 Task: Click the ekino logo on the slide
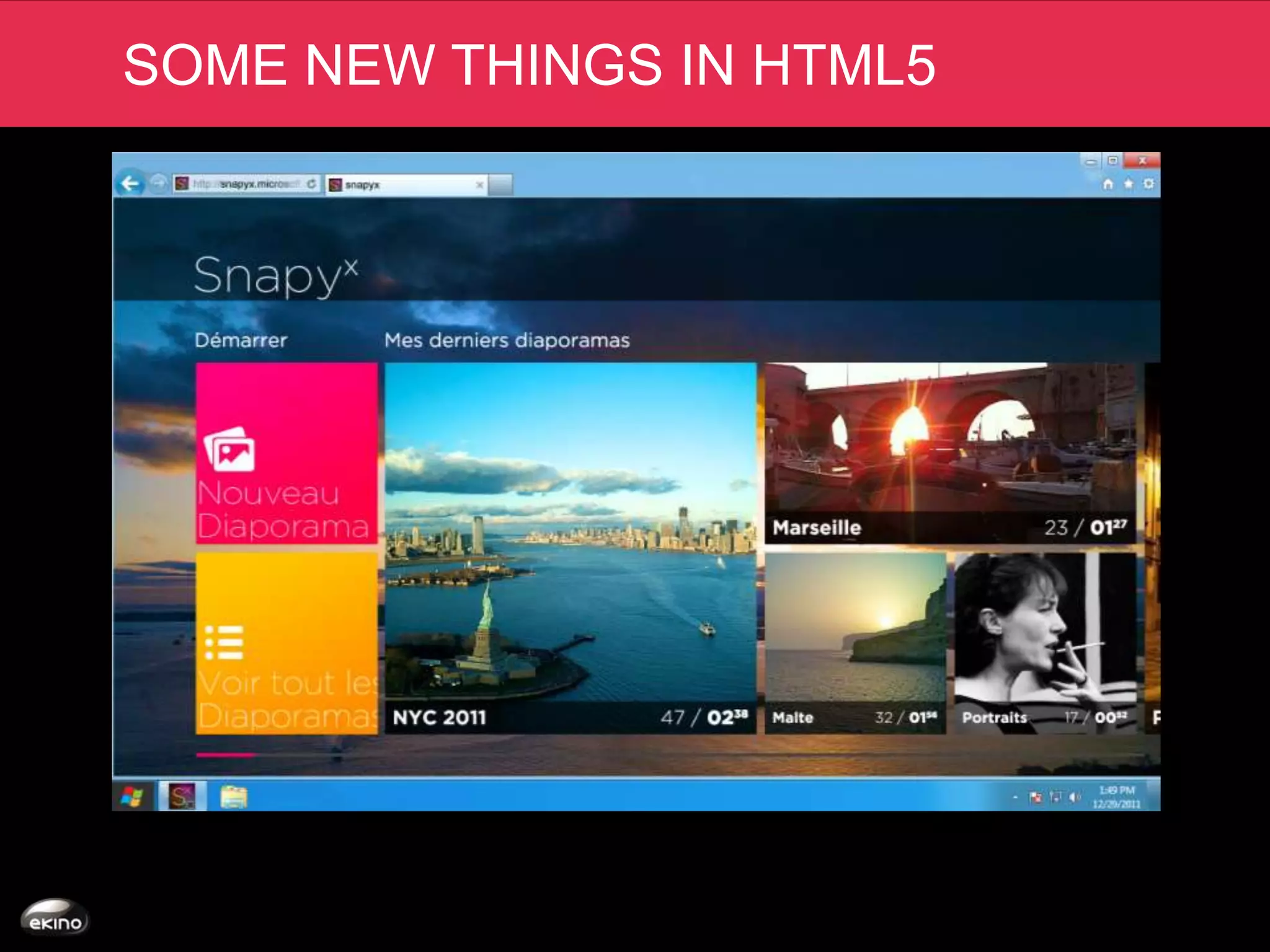tap(55, 917)
